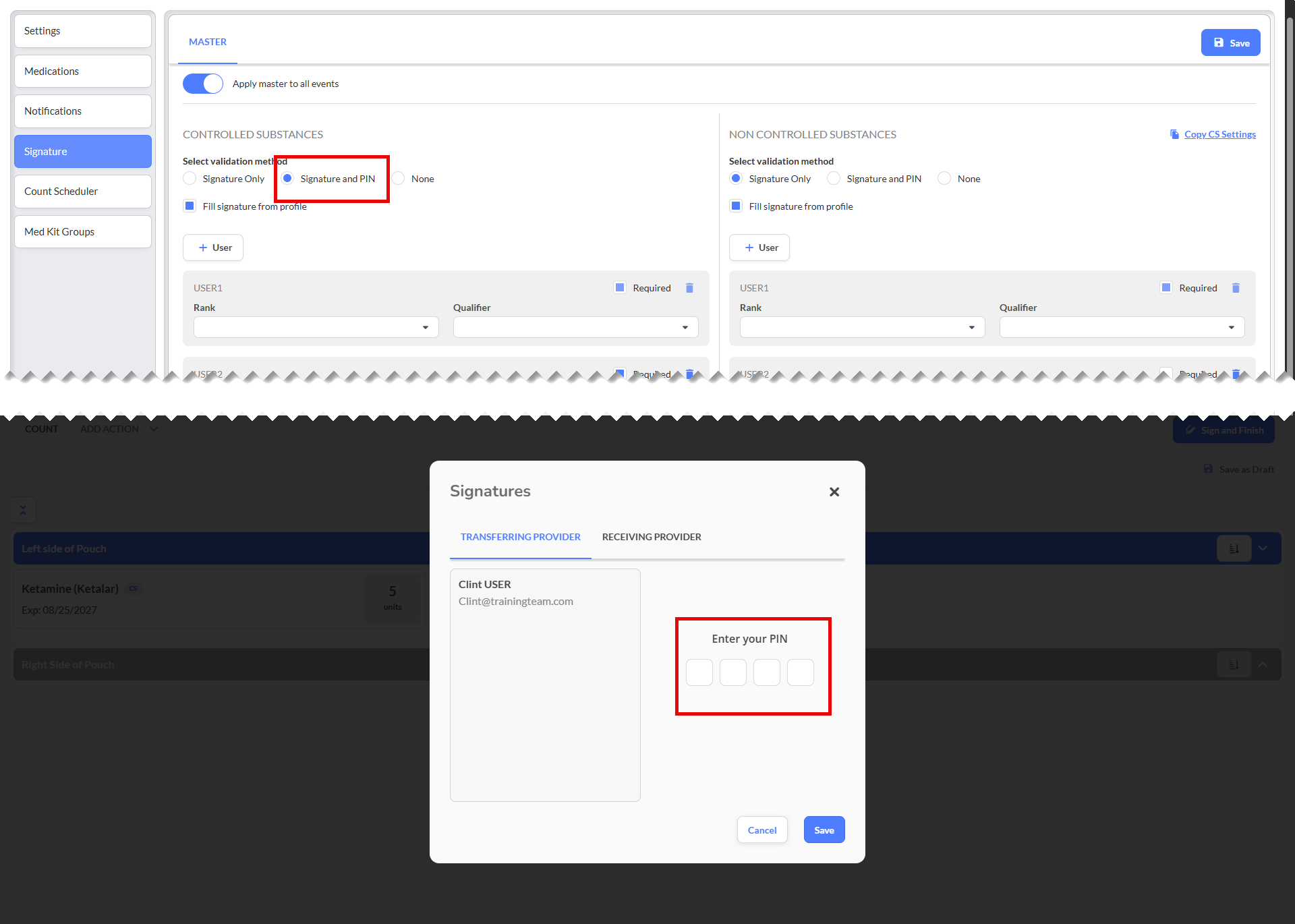The width and height of the screenshot is (1295, 924).
Task: Click the Copy CS Settings link
Action: 1219,134
